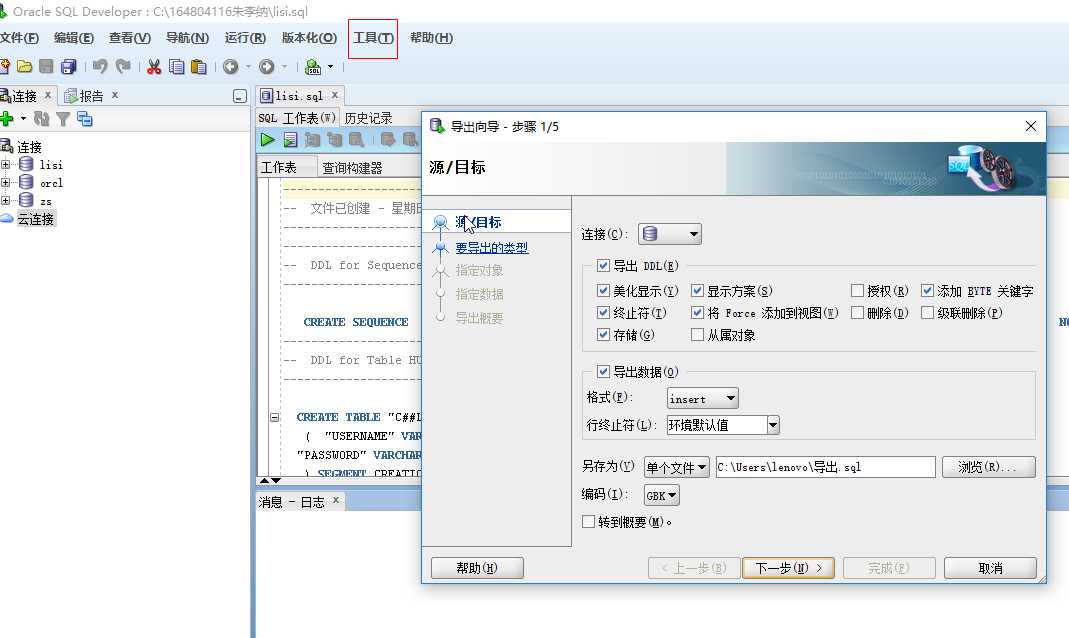Click the green New Connection plus icon
Image resolution: width=1069 pixels, height=638 pixels.
tap(7, 119)
